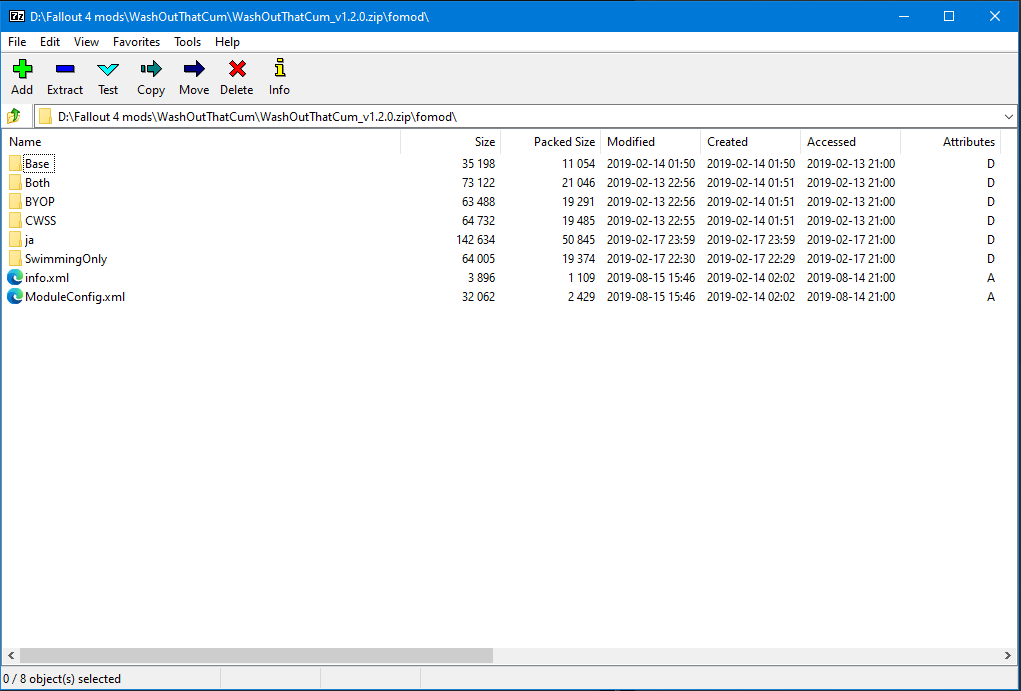
Task: Sort by the Modified column header
Action: coord(631,142)
